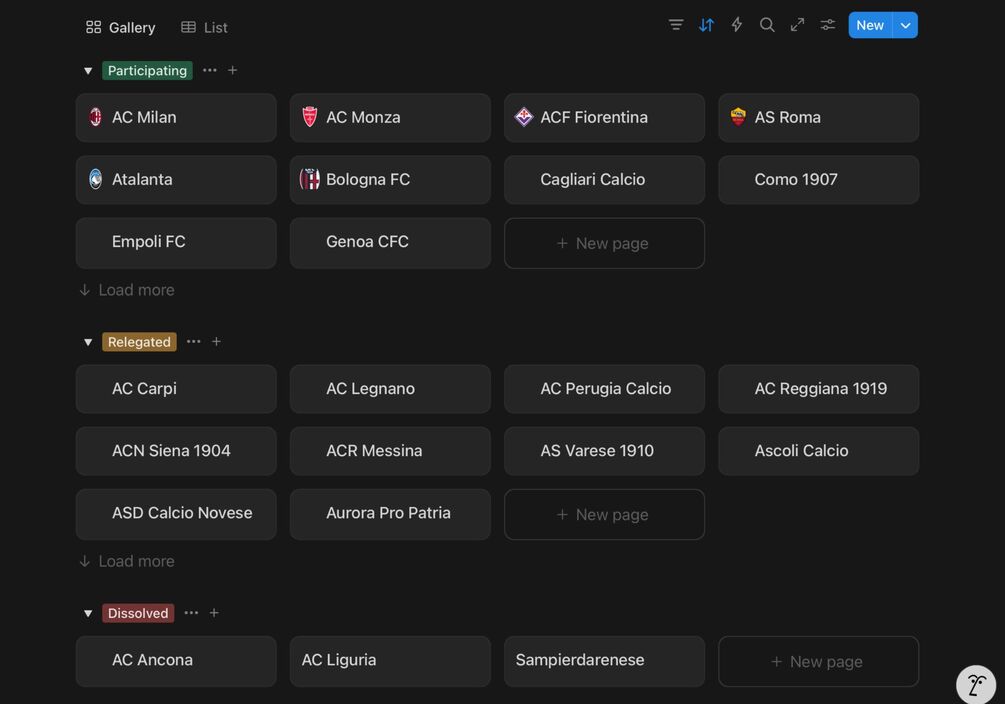Click the AS Roma crest icon

738,117
